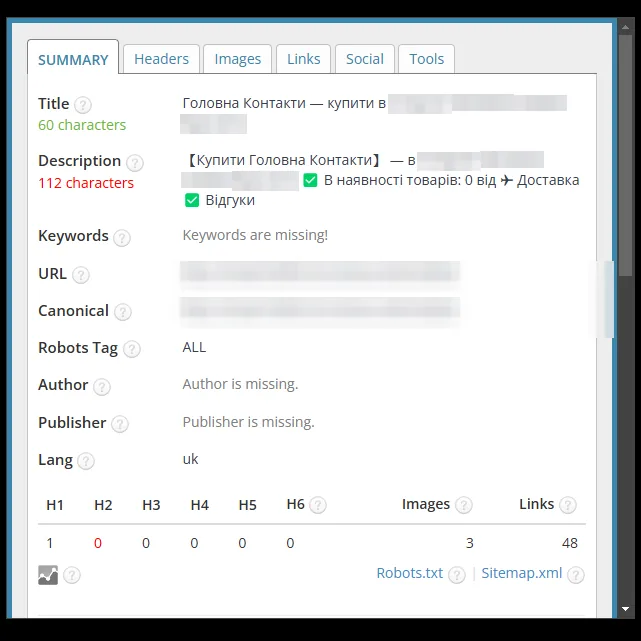
Task: Click the '60 characters' title length text
Action: point(82,125)
